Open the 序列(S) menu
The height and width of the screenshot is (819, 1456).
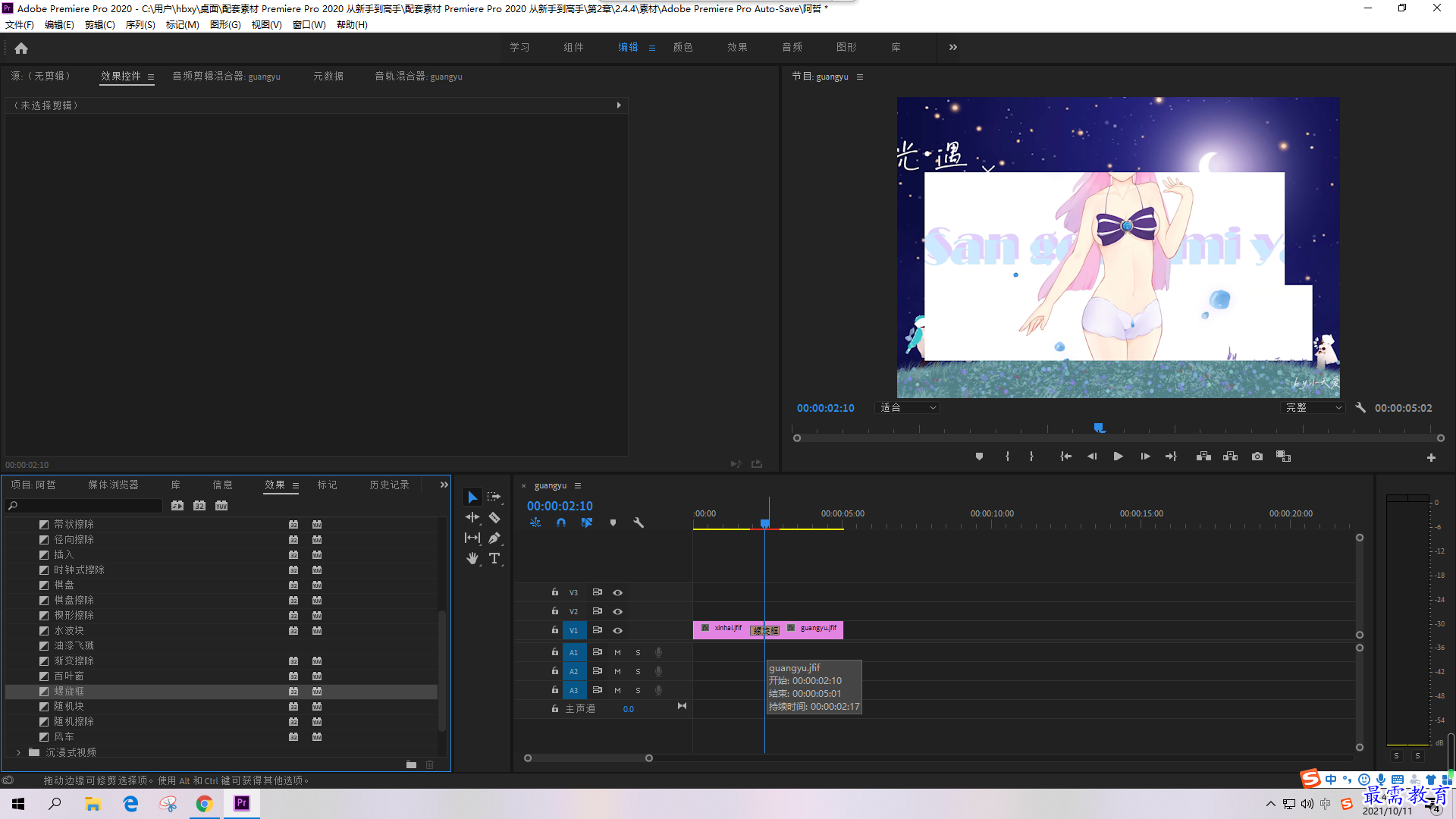(140, 25)
